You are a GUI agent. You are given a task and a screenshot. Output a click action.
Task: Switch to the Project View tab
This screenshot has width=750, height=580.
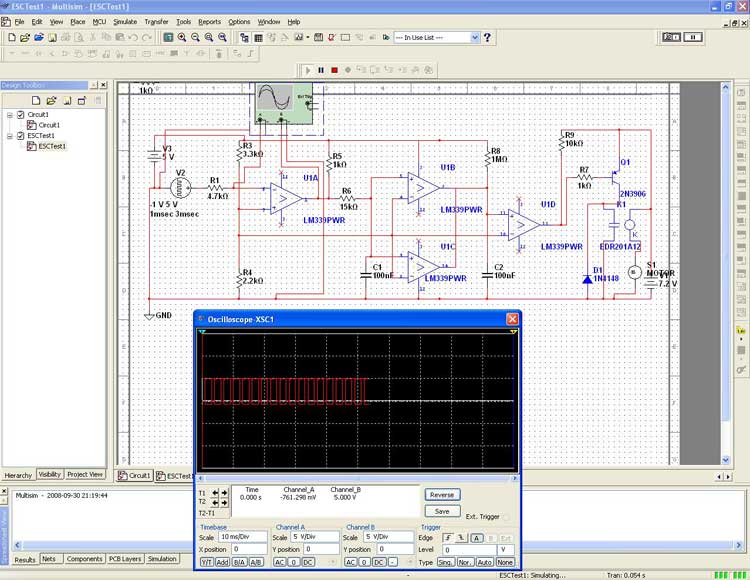[x=85, y=474]
